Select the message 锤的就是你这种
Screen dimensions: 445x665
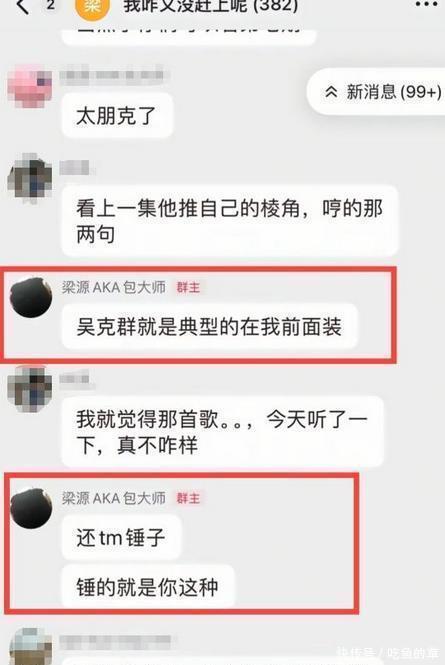[148, 587]
